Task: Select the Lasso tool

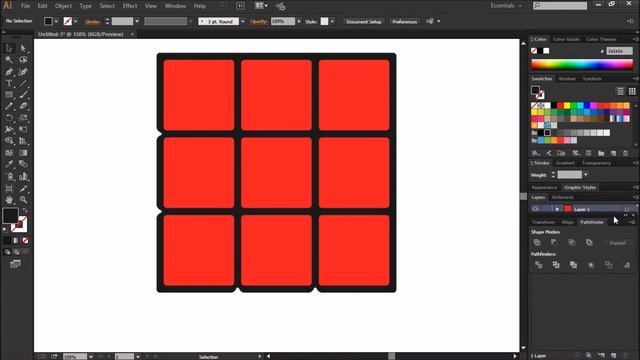Action: coord(23,60)
